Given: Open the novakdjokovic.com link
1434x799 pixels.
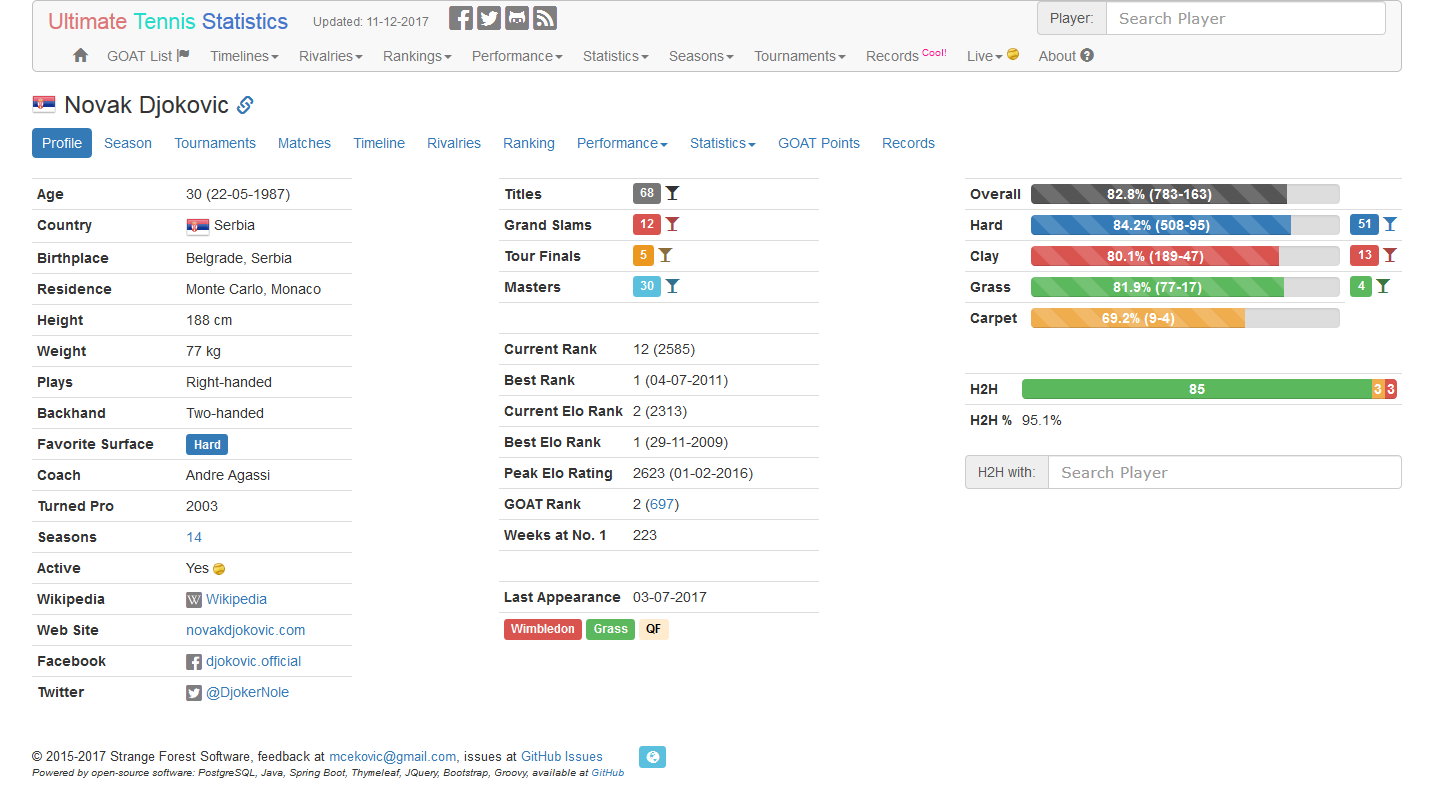Looking at the screenshot, I should point(246,631).
